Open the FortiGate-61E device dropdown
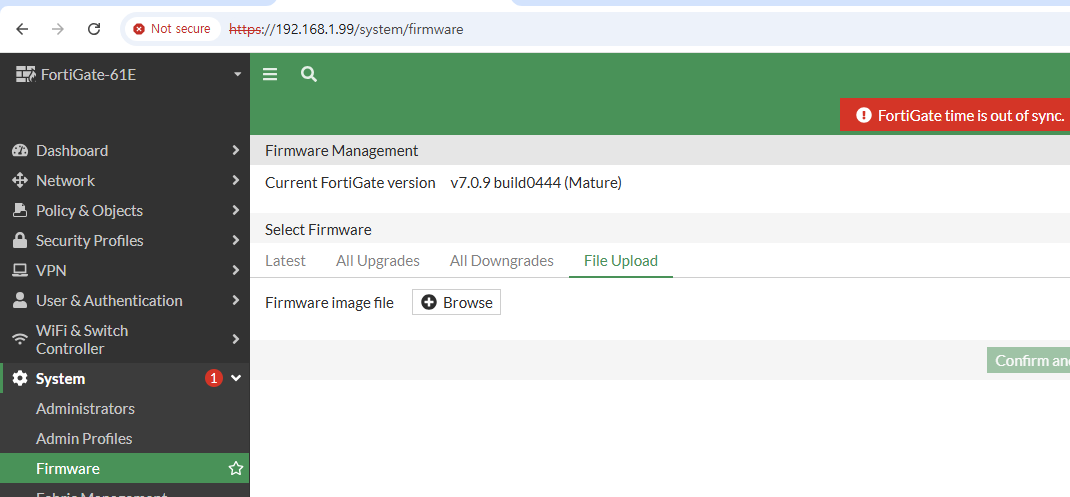This screenshot has width=1070, height=497. pyautogui.click(x=237, y=74)
